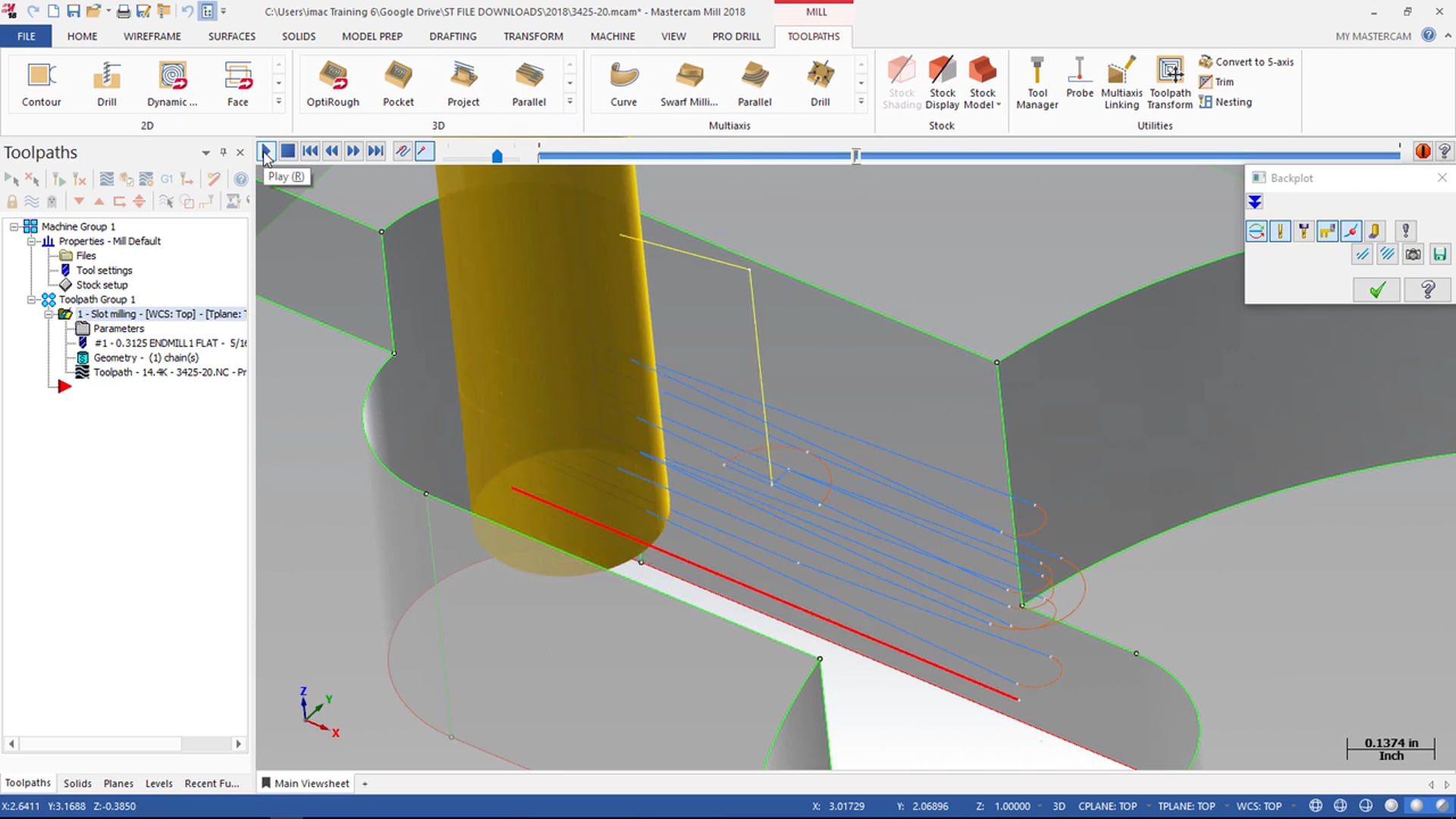Open the TRANSFORM ribbon tab
This screenshot has height=819, width=1456.
pyautogui.click(x=533, y=36)
